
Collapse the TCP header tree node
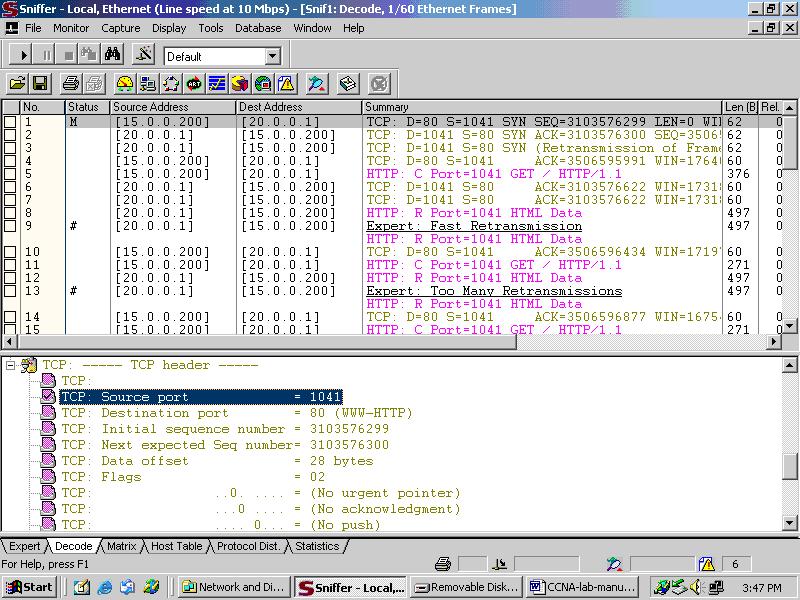coord(10,365)
